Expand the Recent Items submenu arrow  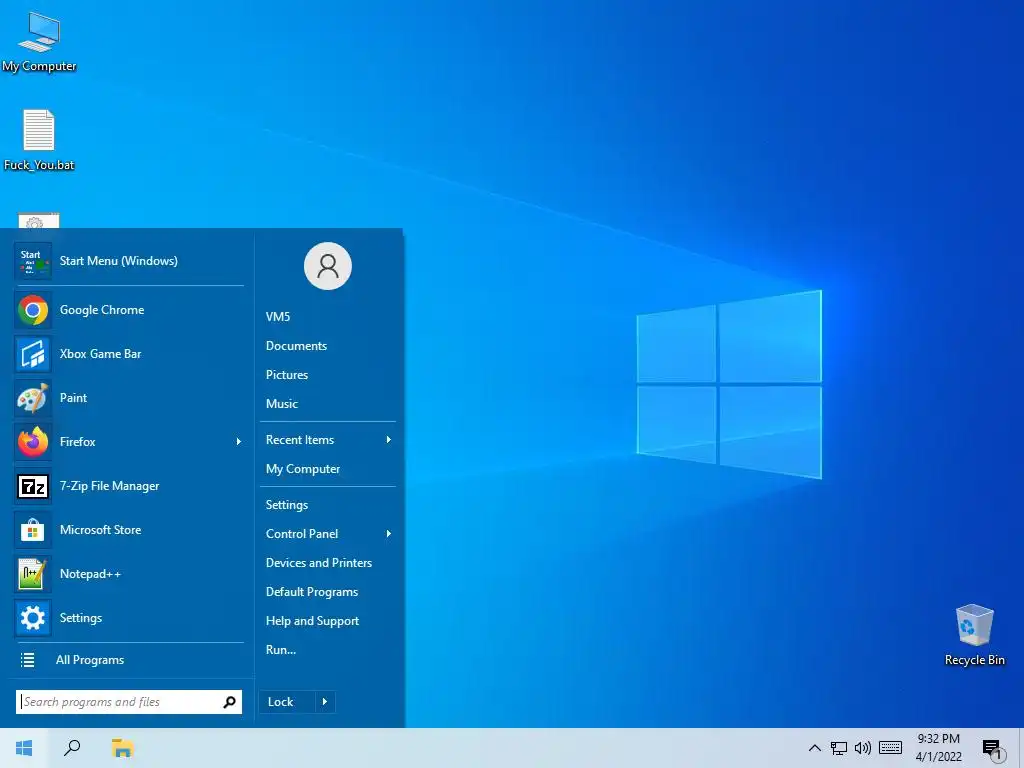click(x=389, y=440)
